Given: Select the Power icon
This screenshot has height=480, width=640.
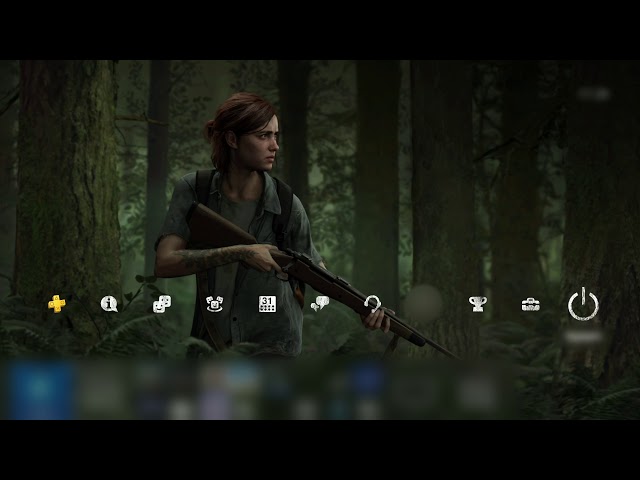Looking at the screenshot, I should pos(583,304).
